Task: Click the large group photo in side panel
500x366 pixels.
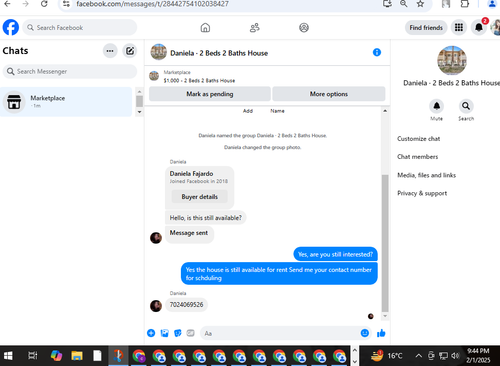Action: point(452,60)
